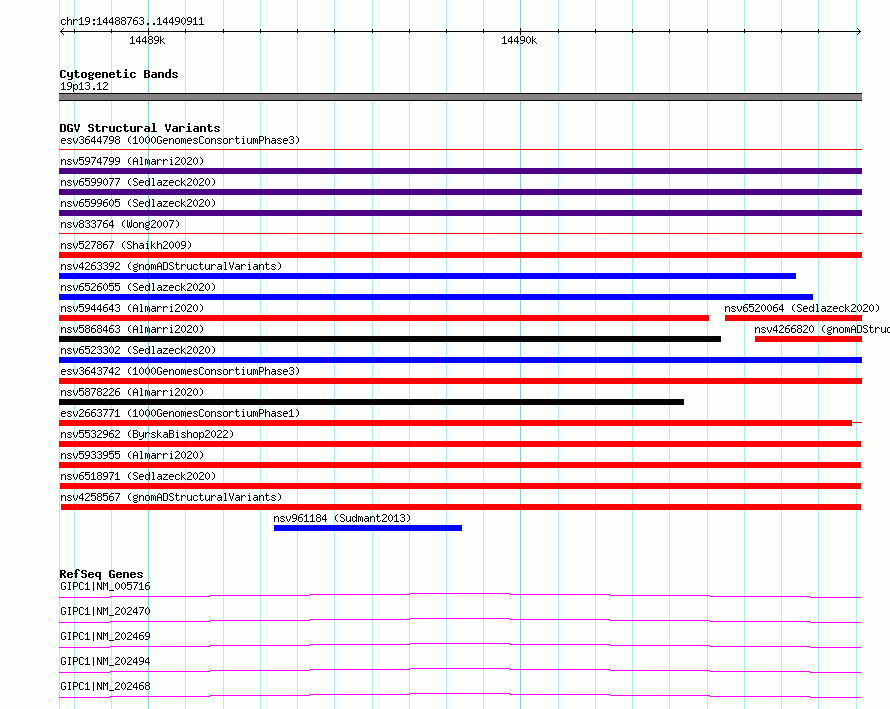Image resolution: width=890 pixels, height=709 pixels.
Task: Open the nsv4258567 gnomADStructuralVariants label
Action: click(171, 497)
